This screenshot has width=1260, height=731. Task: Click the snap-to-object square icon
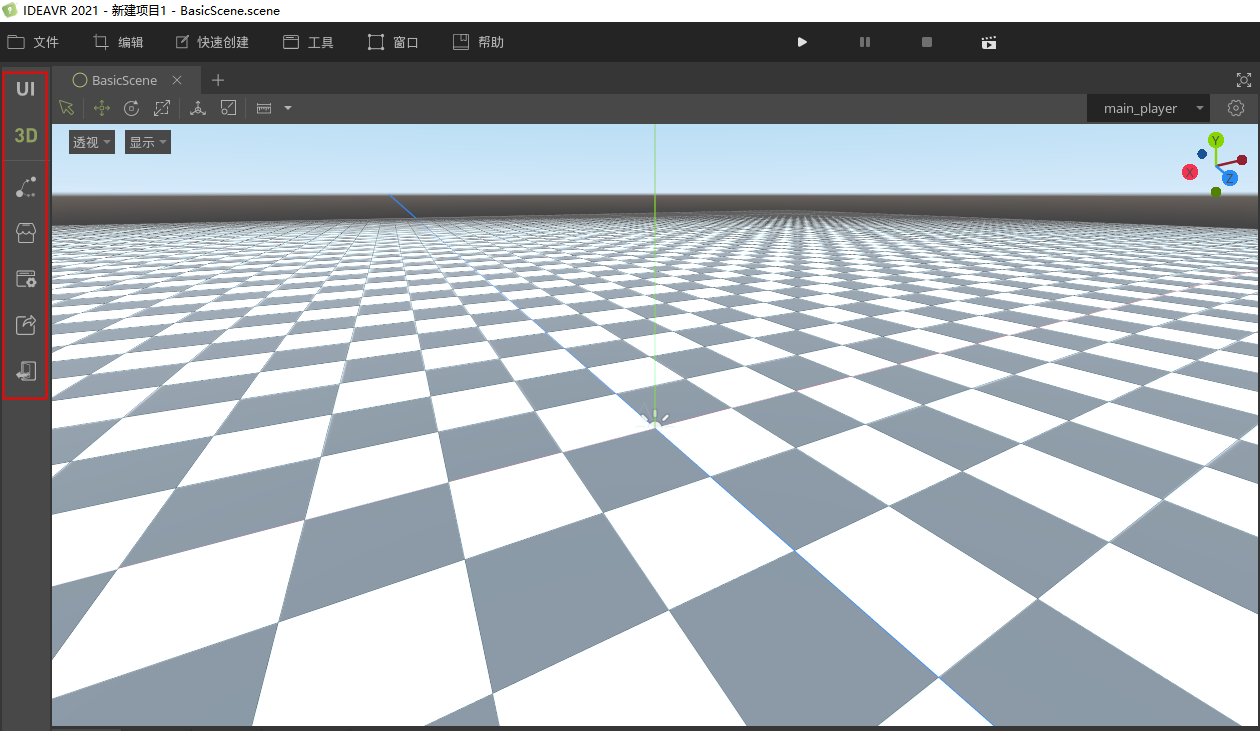(228, 108)
